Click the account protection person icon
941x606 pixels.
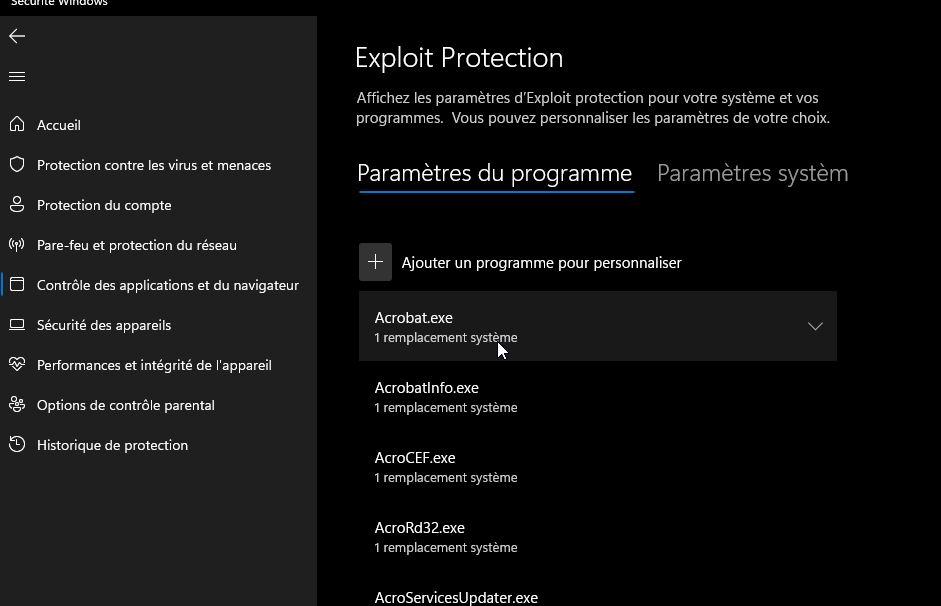click(x=17, y=205)
